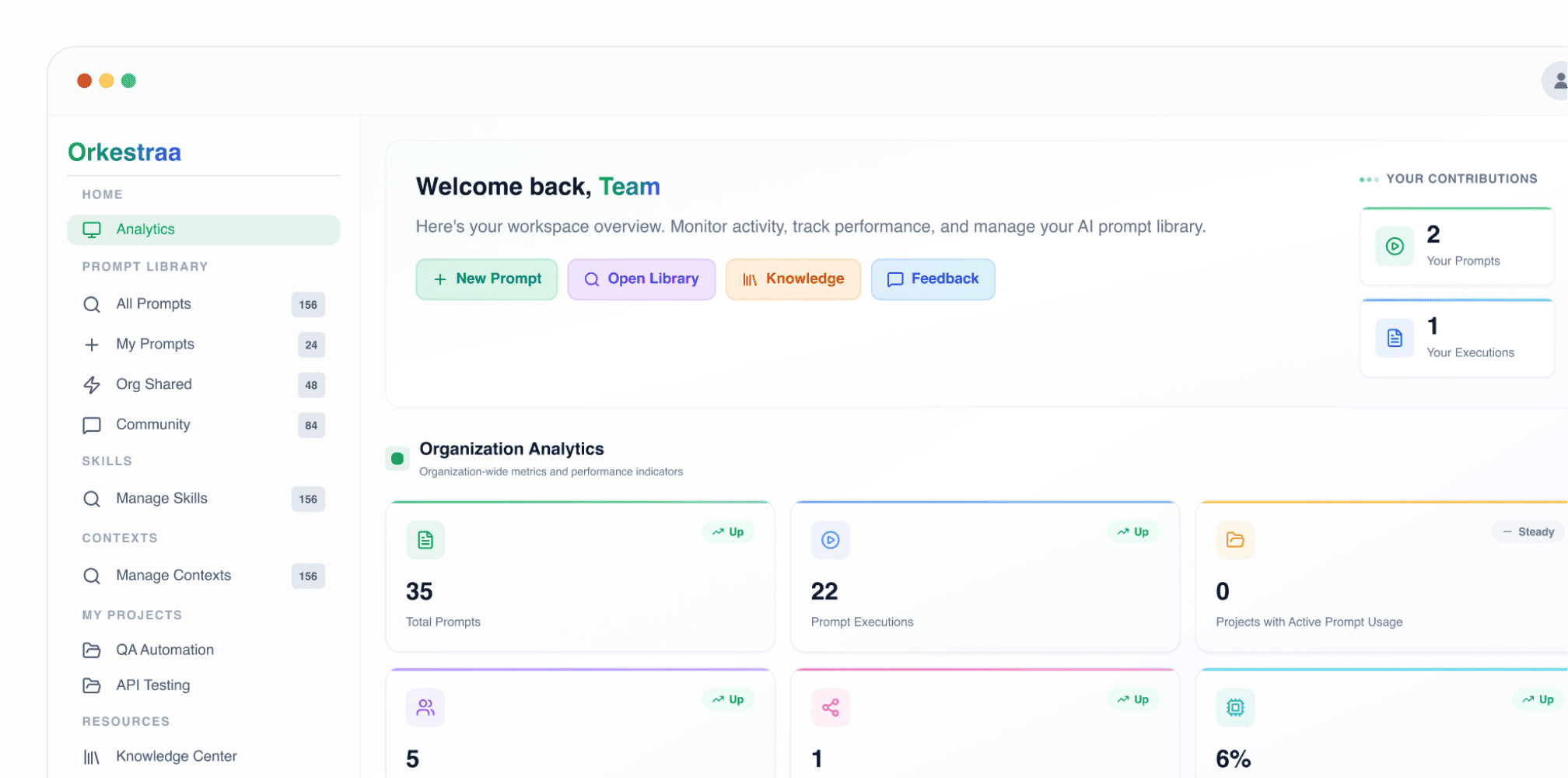This screenshot has height=778, width=1568.
Task: Click the All Prompts search icon
Action: coord(92,304)
